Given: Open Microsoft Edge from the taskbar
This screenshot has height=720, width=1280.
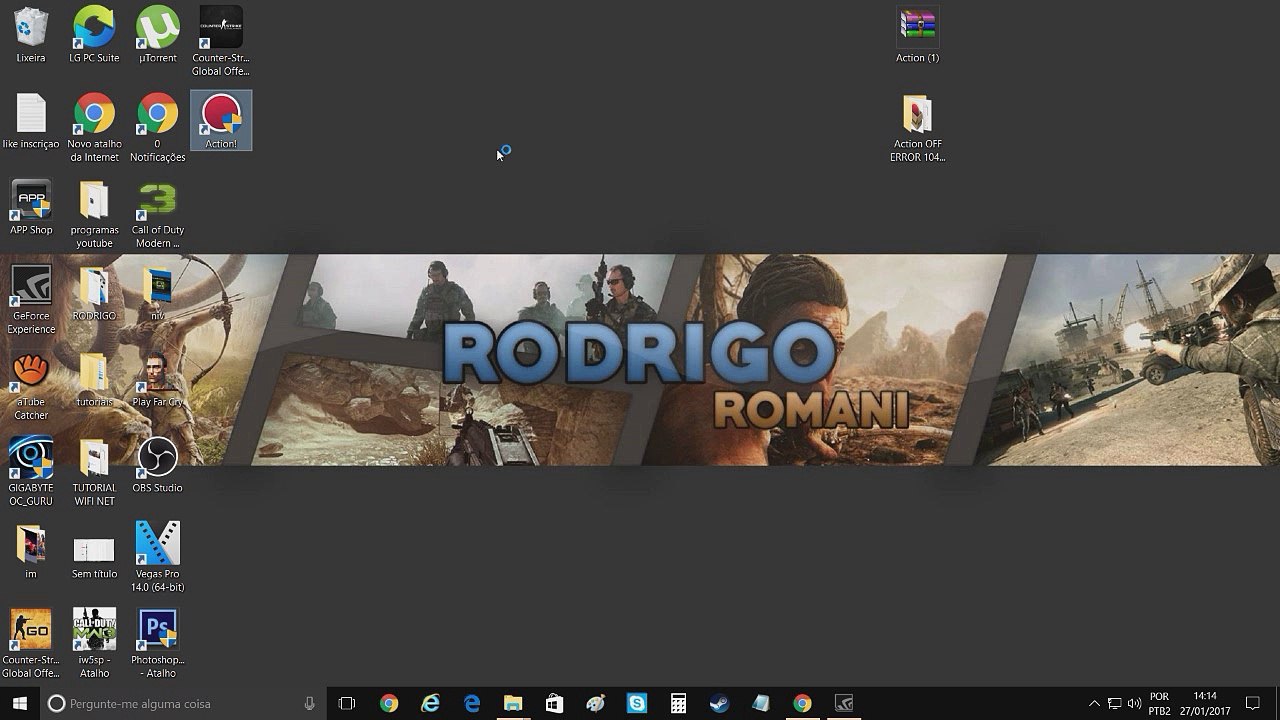Looking at the screenshot, I should pos(471,703).
